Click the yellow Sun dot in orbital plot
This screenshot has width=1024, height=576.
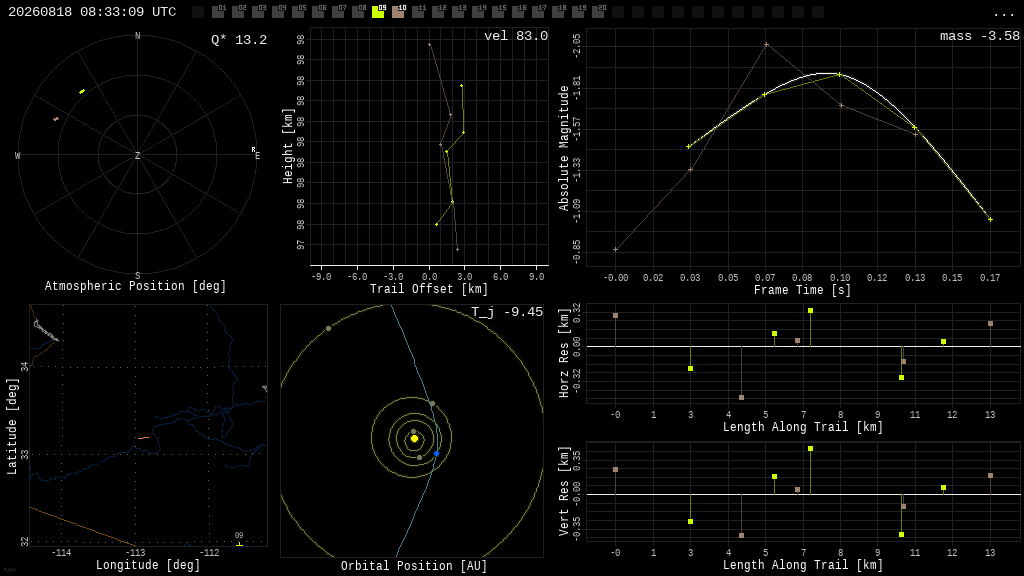414,439
